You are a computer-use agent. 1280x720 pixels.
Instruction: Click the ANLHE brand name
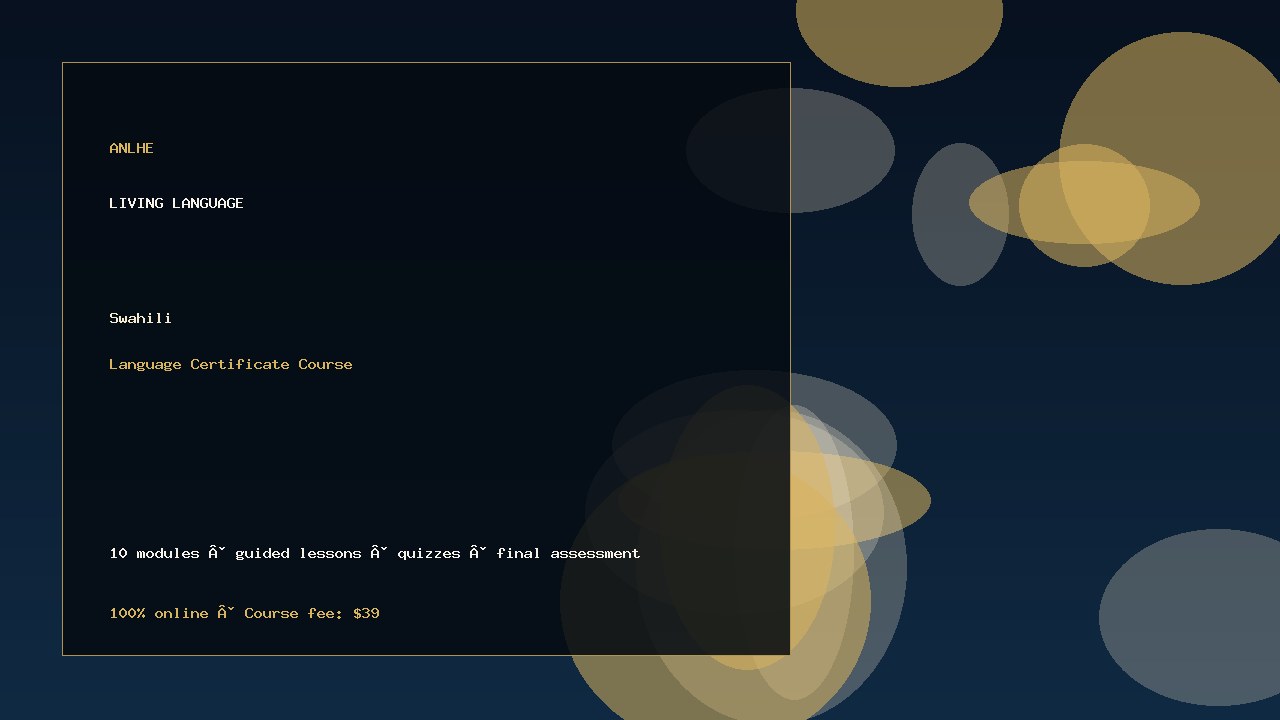pos(131,148)
